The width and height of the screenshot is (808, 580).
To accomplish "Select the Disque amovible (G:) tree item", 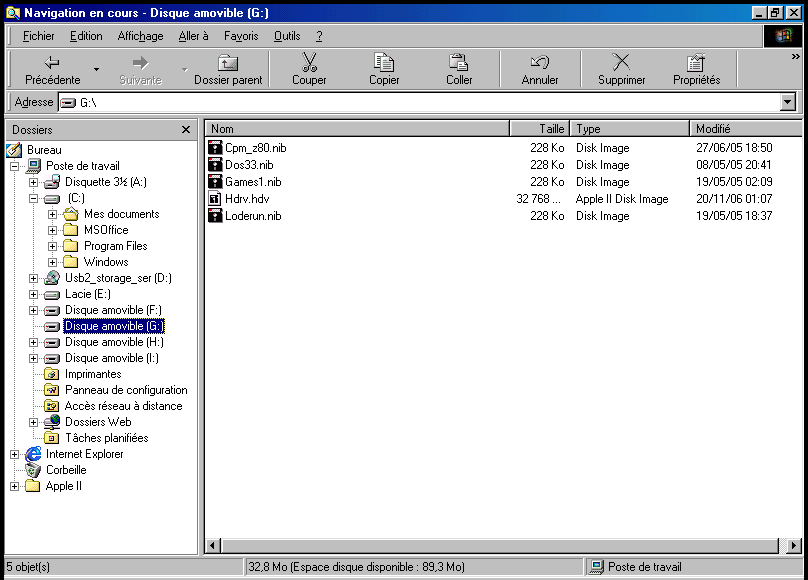I will (x=114, y=326).
